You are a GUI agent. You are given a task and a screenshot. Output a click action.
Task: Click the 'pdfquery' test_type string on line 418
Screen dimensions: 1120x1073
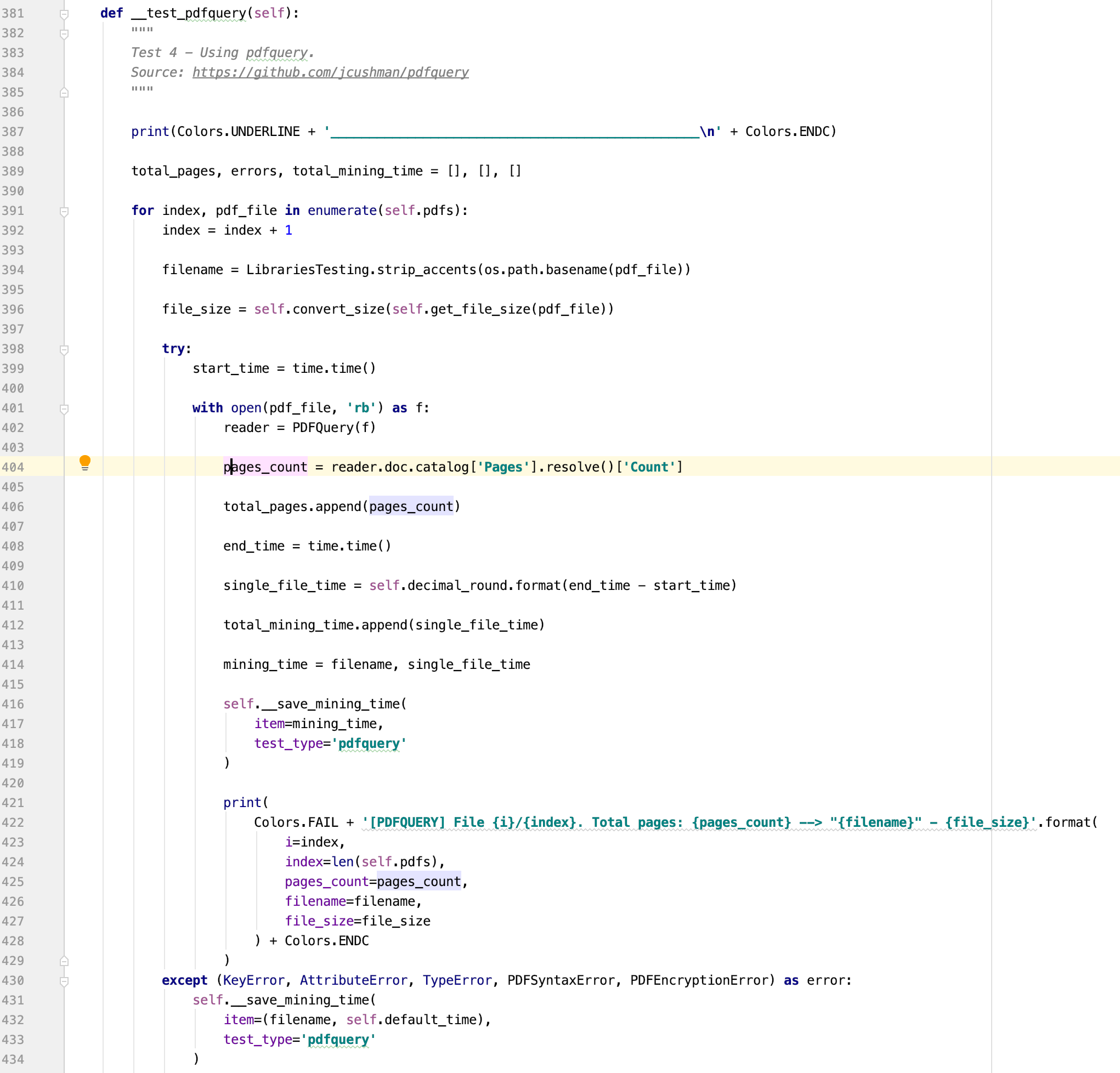369,743
